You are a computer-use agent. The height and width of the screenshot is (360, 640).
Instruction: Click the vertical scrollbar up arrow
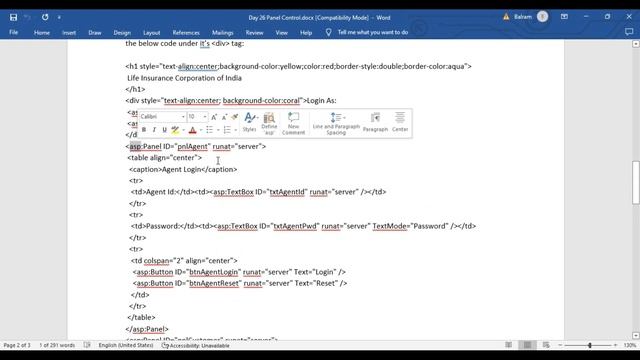[x=636, y=44]
